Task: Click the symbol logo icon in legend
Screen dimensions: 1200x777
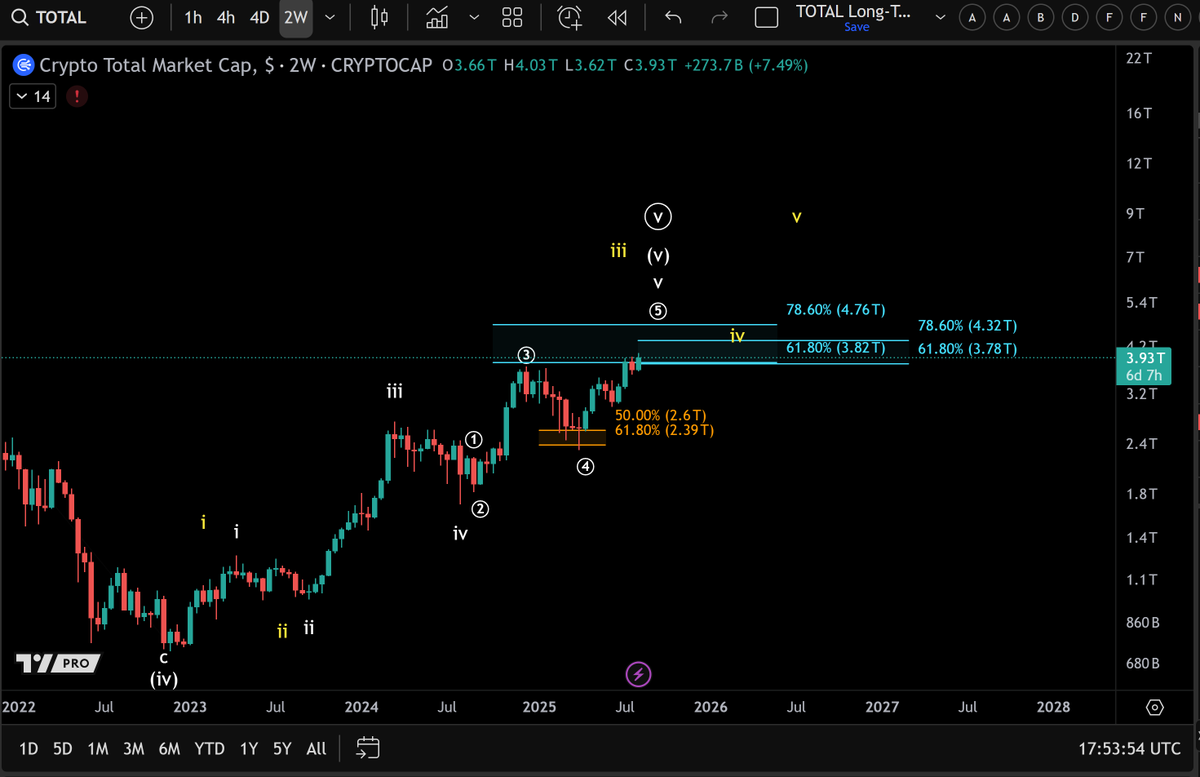Action: [x=22, y=66]
